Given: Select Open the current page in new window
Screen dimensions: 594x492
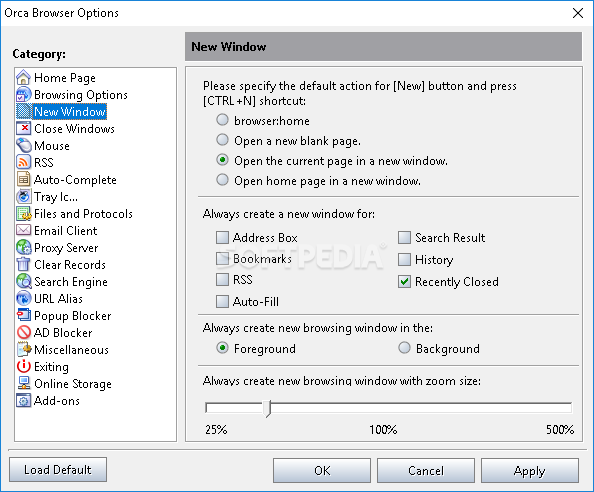Looking at the screenshot, I should click(x=222, y=160).
